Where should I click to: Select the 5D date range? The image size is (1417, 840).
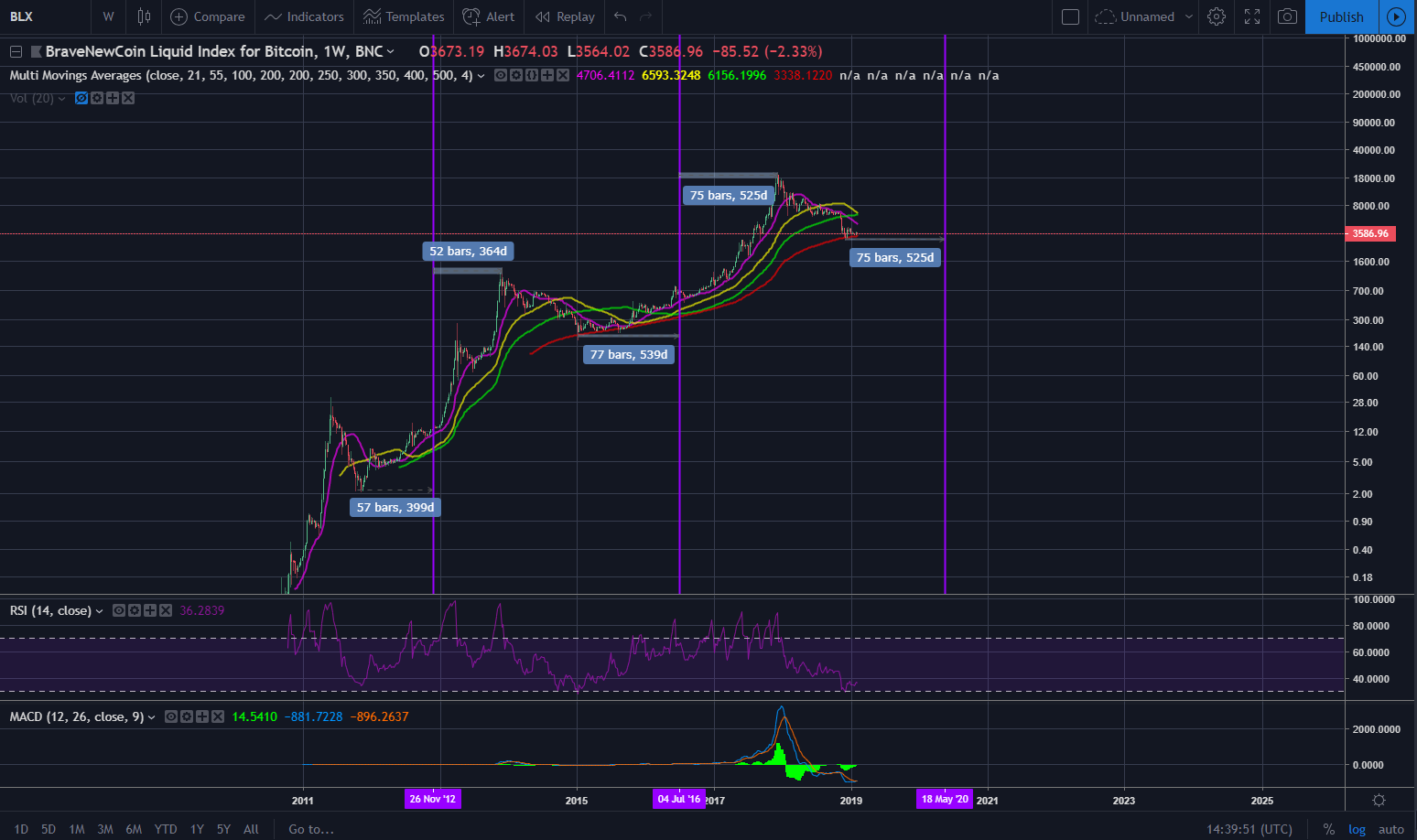point(49,829)
